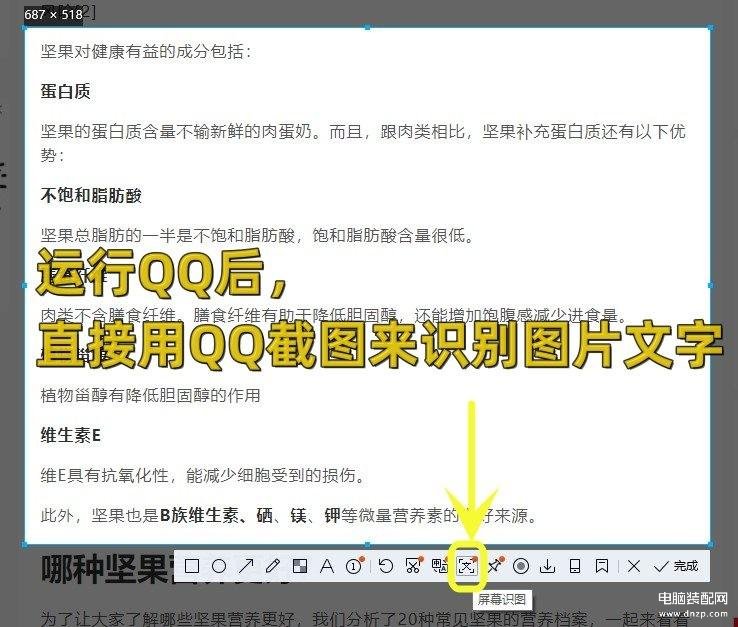The height and width of the screenshot is (627, 738).
Task: Click the 687 × 518 size label
Action: point(54,15)
